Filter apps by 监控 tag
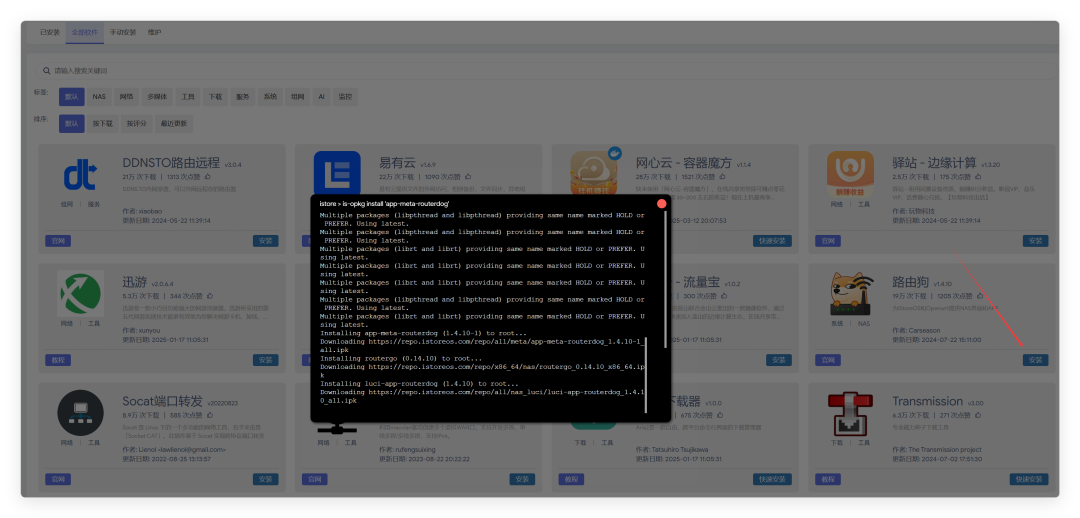The image size is (1080, 518). coord(344,97)
